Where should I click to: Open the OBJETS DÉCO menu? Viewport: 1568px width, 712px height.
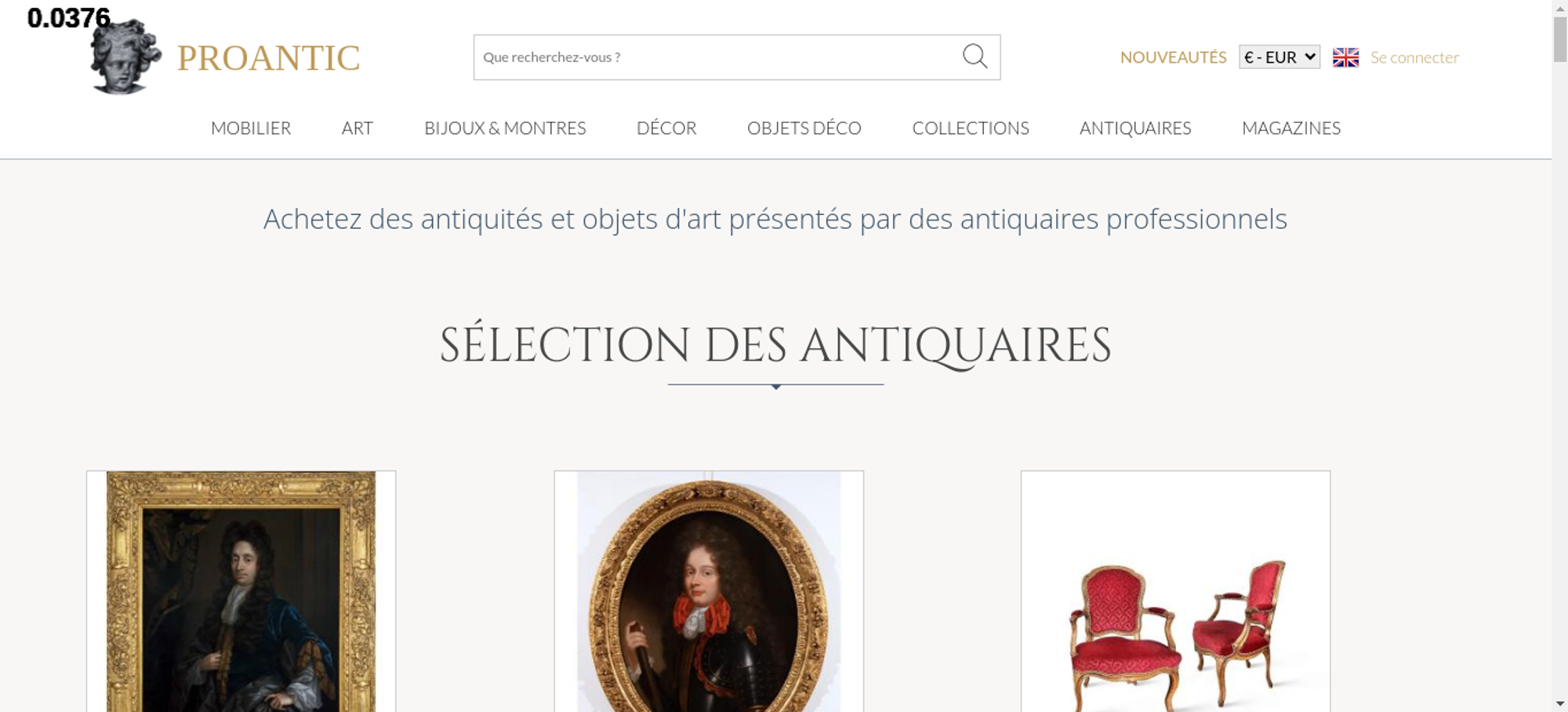(x=804, y=128)
